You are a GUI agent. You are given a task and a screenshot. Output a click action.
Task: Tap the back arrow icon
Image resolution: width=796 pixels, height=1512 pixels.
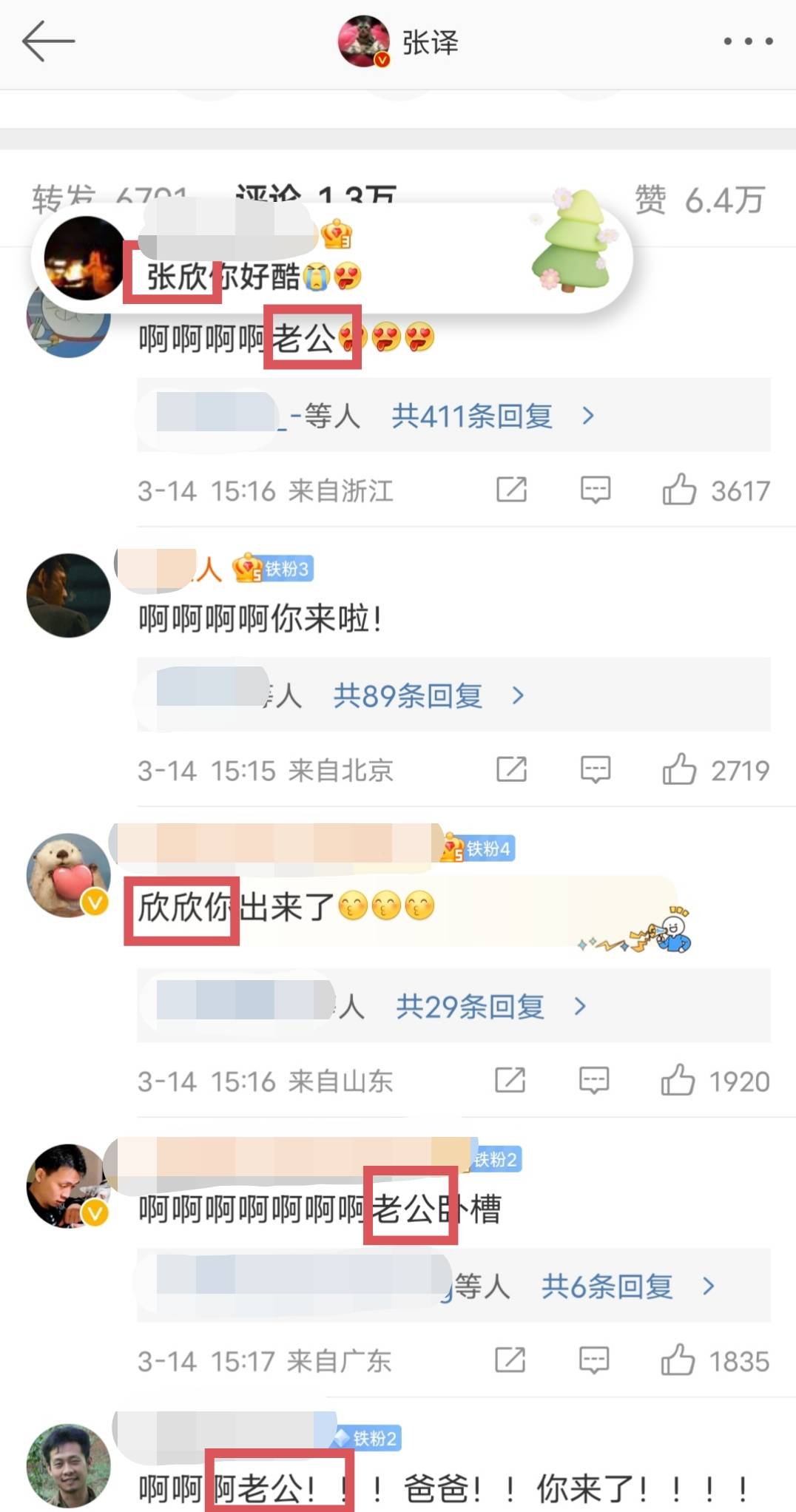click(x=48, y=41)
